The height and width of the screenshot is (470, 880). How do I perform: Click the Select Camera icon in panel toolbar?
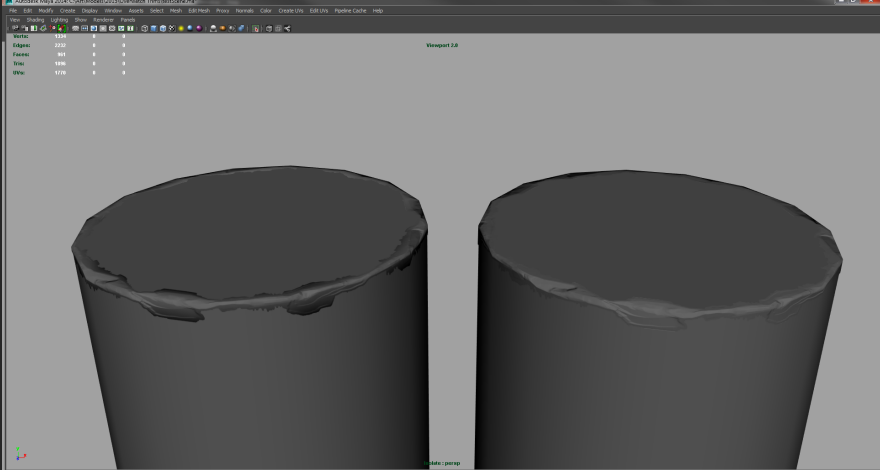point(14,28)
